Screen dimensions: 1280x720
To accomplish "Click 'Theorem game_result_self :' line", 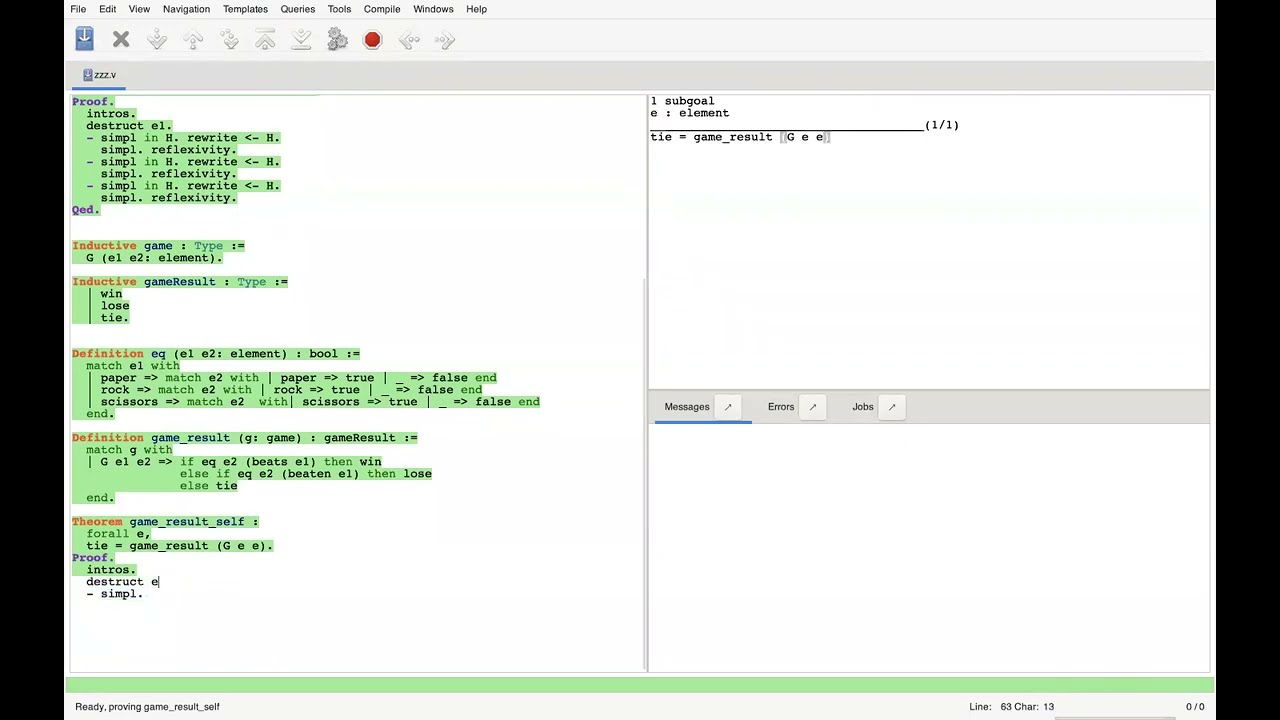I will point(165,522).
